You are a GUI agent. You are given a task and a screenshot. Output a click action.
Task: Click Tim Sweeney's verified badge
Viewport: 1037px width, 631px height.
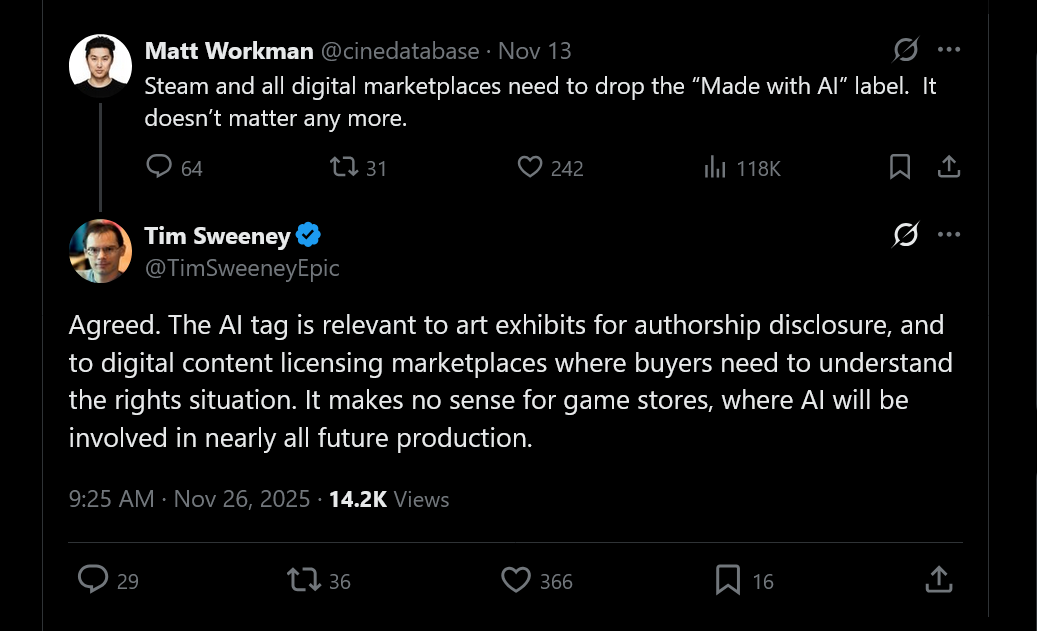click(309, 235)
